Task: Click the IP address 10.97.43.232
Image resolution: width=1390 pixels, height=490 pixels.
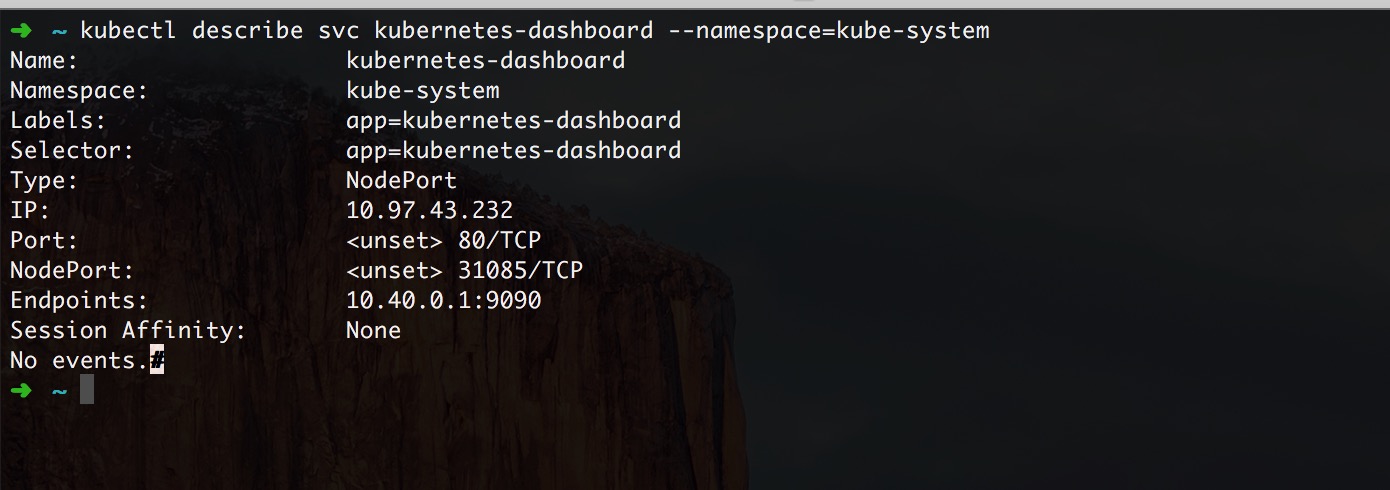Action: coord(430,211)
